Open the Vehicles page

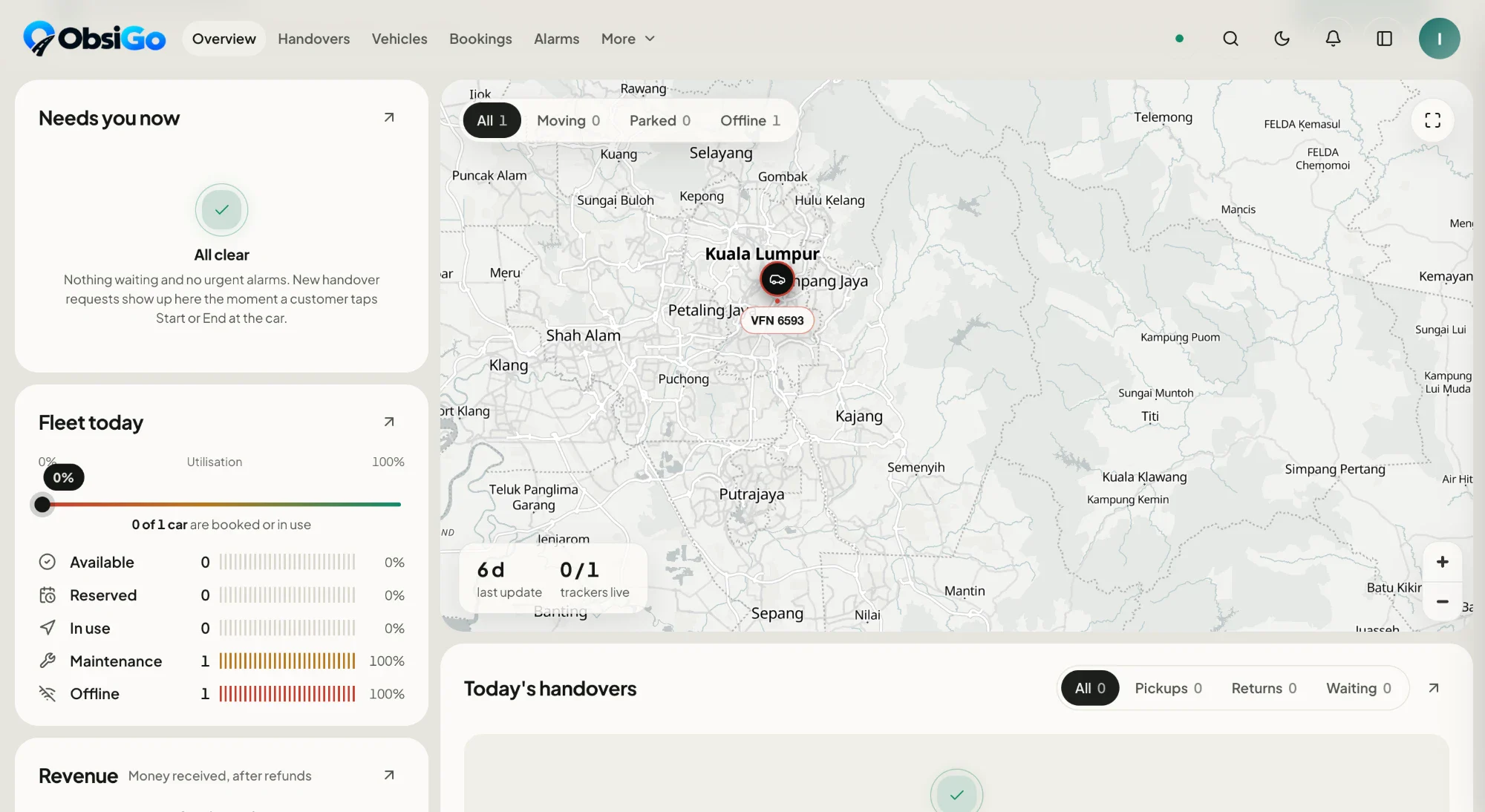coord(399,39)
